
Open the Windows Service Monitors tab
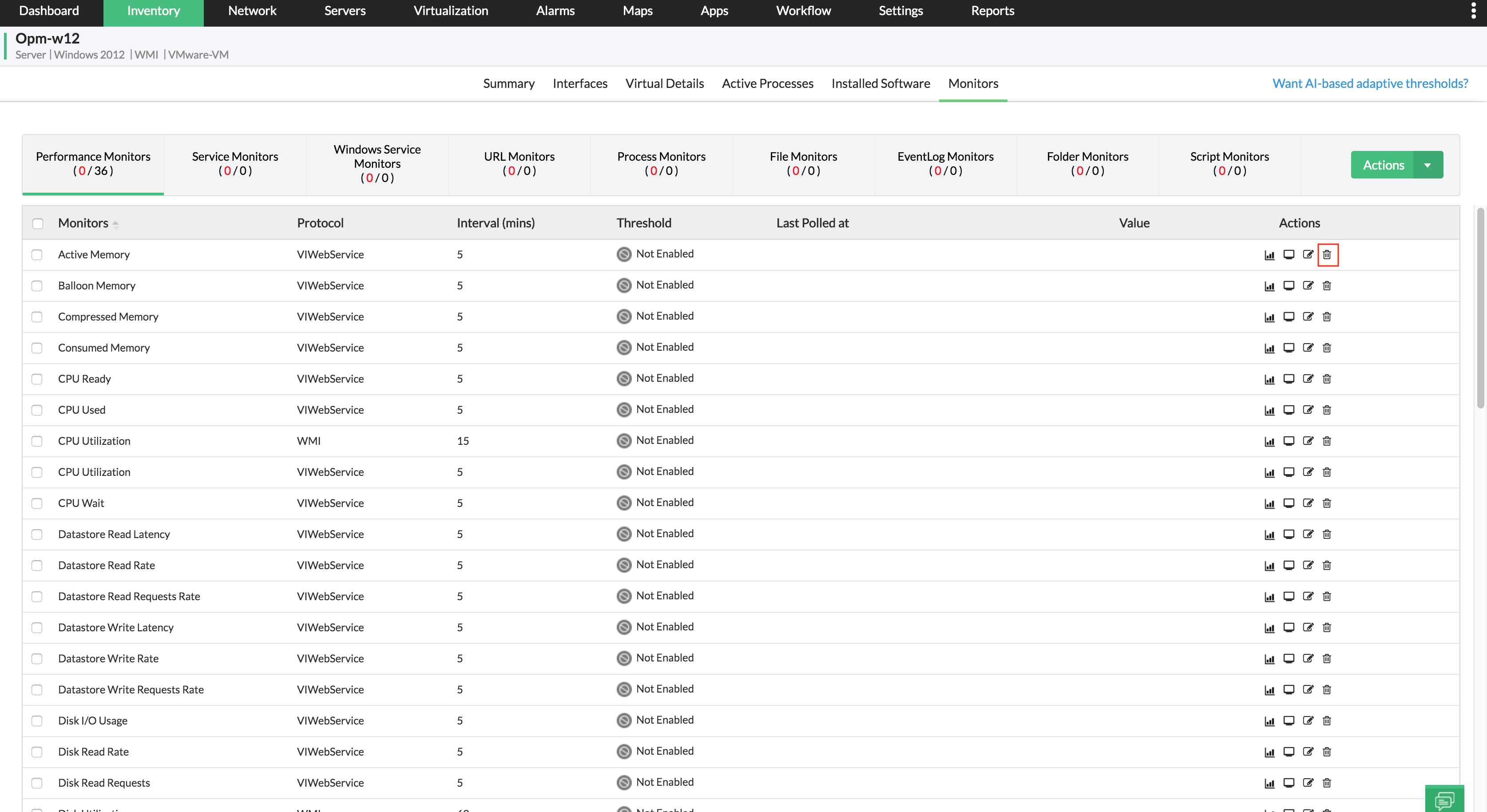[x=377, y=163]
